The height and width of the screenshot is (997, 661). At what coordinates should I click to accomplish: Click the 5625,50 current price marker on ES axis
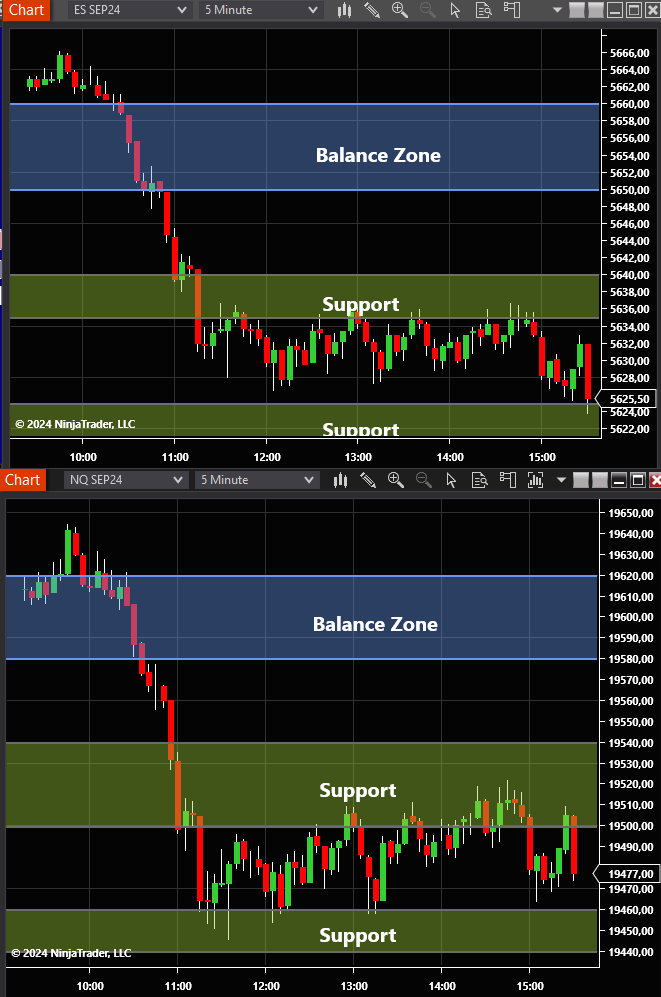(x=625, y=399)
